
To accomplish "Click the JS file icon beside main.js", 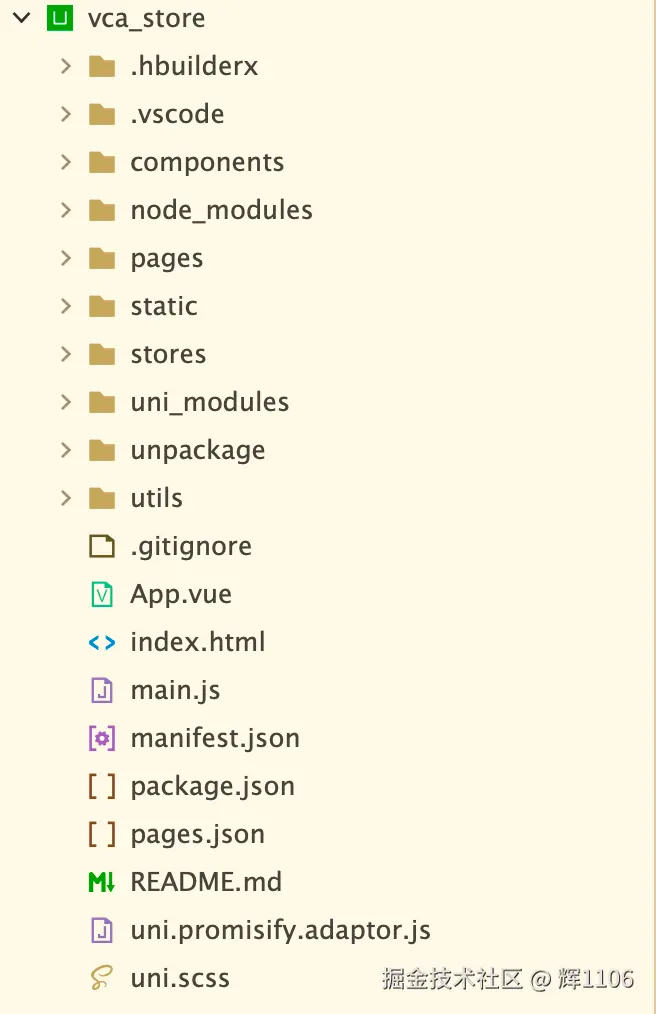I will (x=102, y=690).
